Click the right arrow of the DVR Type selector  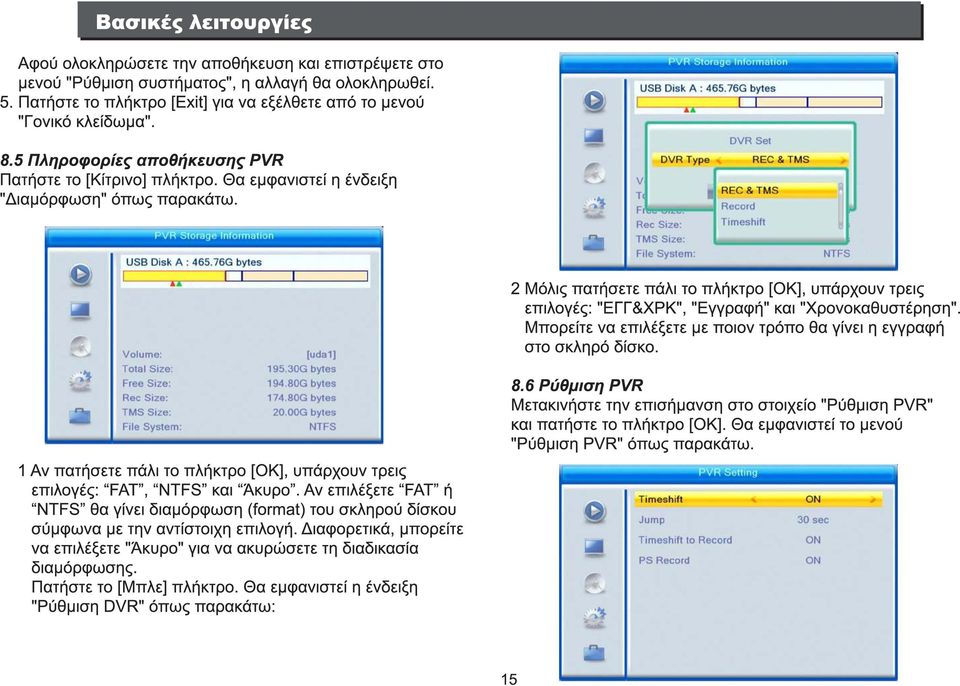point(844,160)
